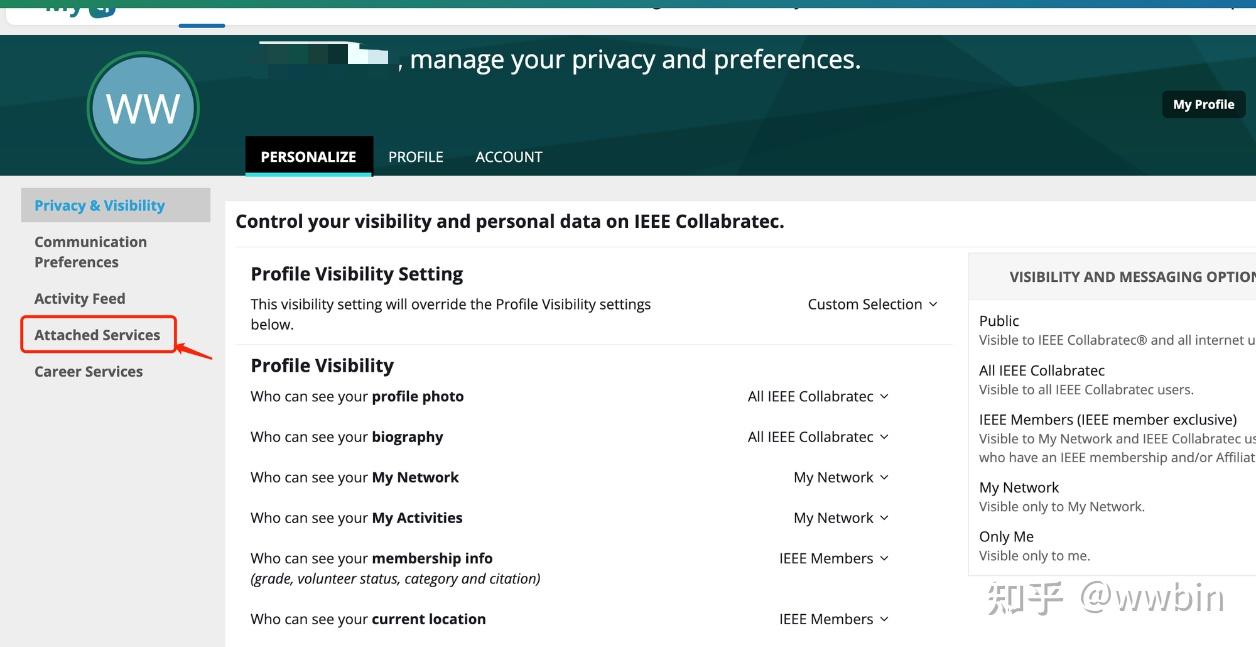
Task: Expand the My Network visibility dropdown
Action: (x=841, y=478)
